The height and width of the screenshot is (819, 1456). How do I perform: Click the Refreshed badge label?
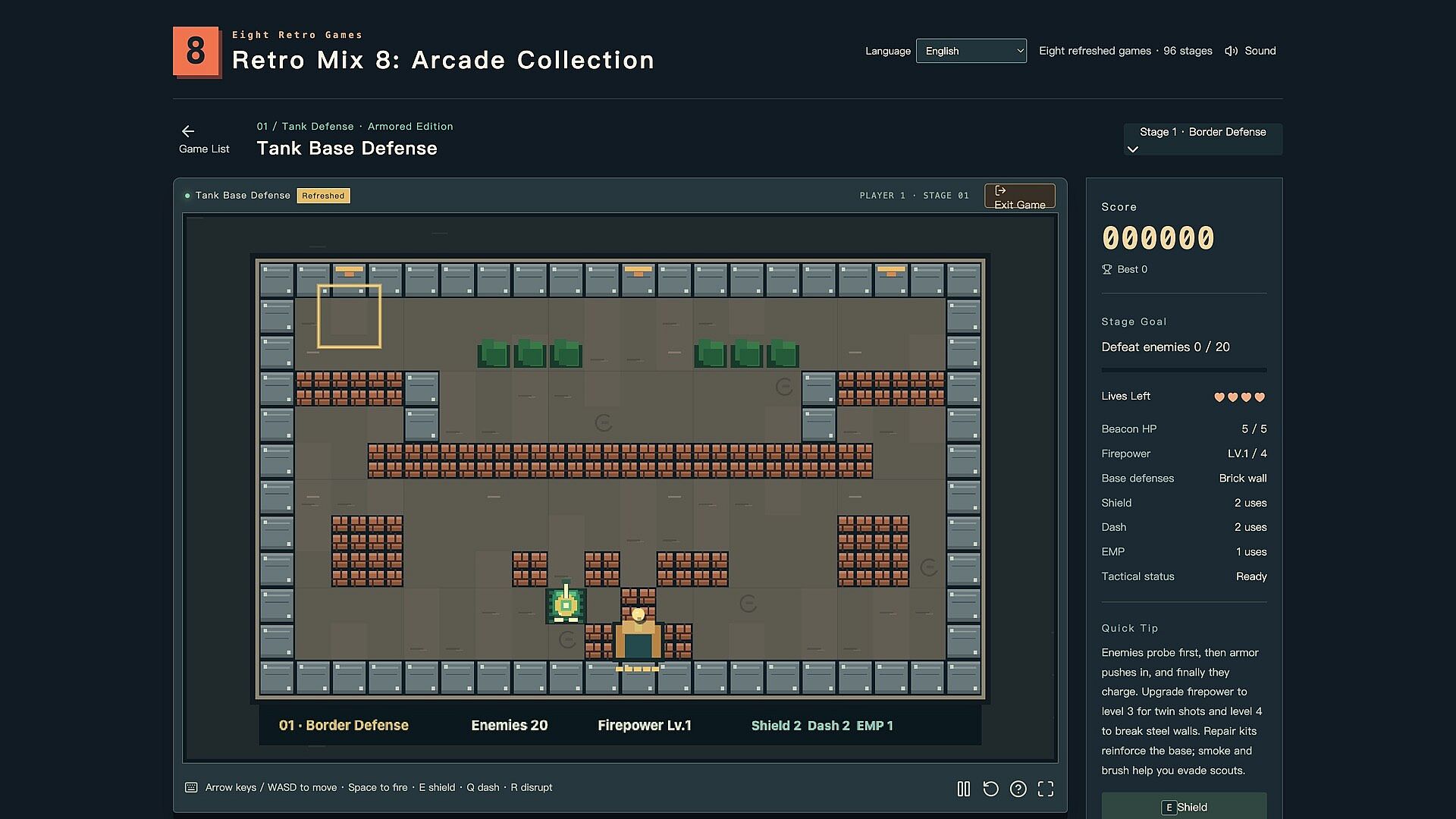point(323,196)
